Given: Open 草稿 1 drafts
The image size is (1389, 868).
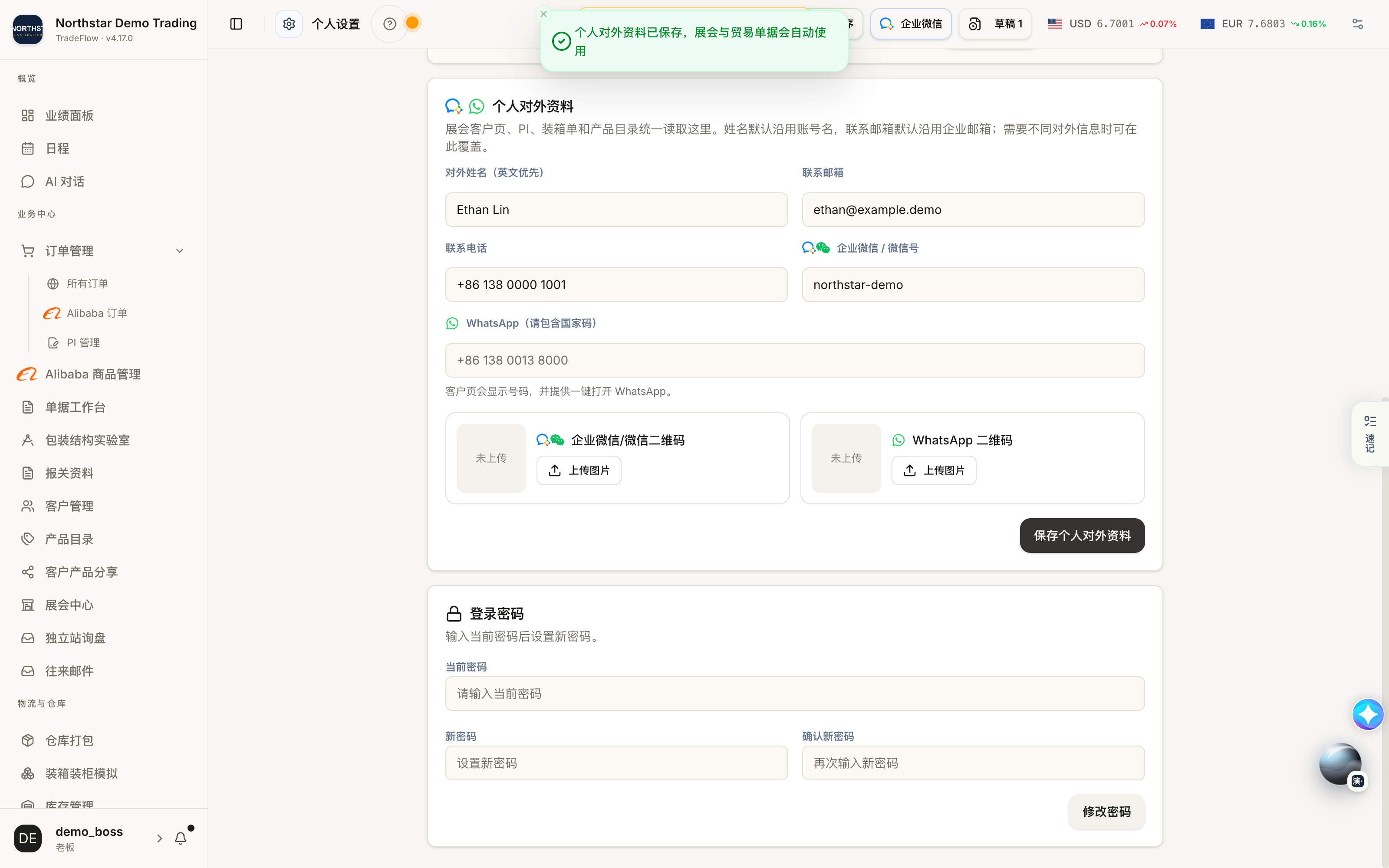Looking at the screenshot, I should [x=995, y=23].
